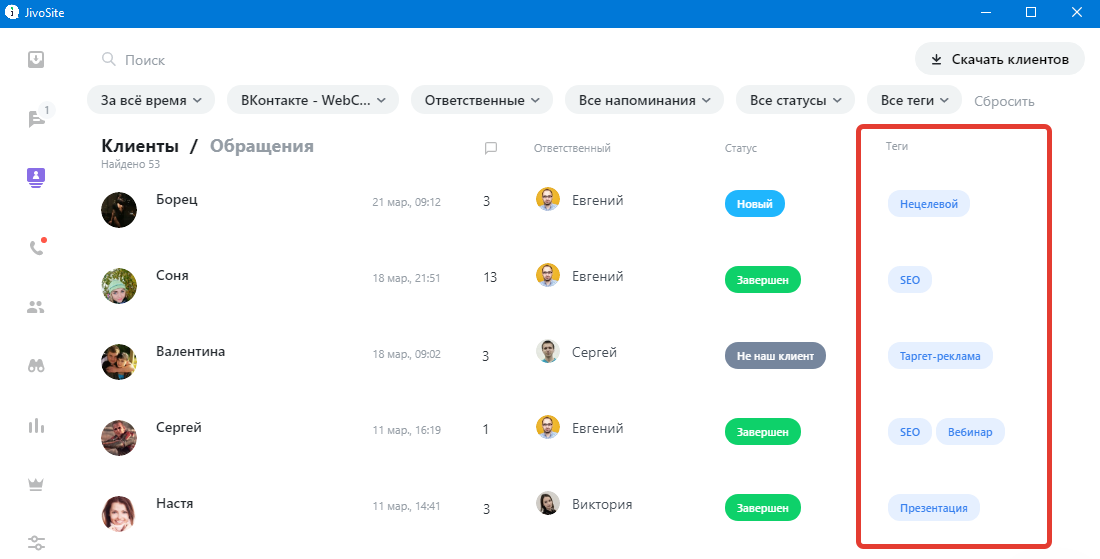Click the binoculars visitors icon

coord(36,366)
